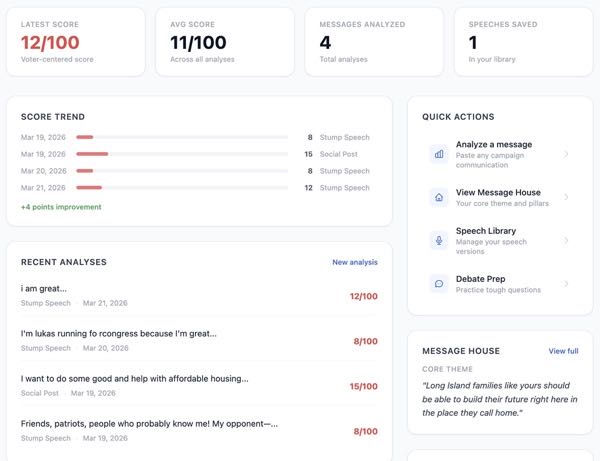Select the Speeches Saved card
The width and height of the screenshot is (600, 461).
(523, 42)
